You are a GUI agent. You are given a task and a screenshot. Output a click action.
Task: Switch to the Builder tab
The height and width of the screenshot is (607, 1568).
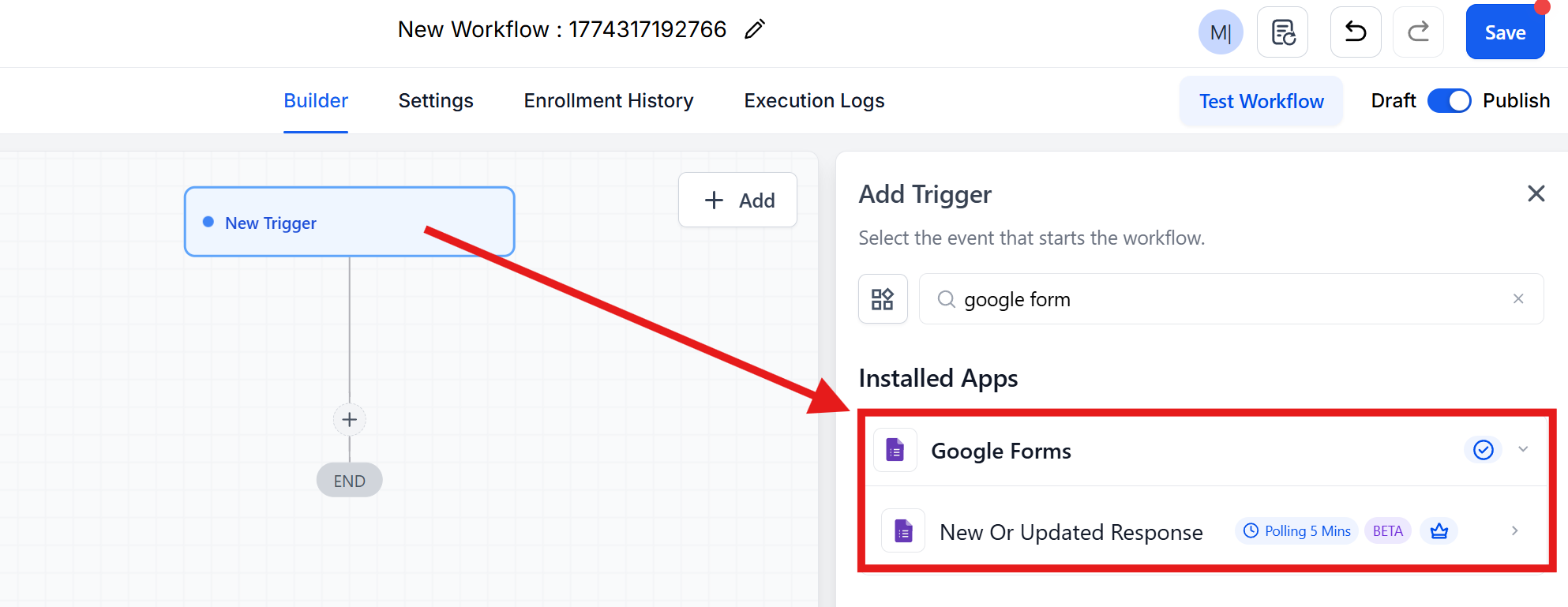pos(316,101)
